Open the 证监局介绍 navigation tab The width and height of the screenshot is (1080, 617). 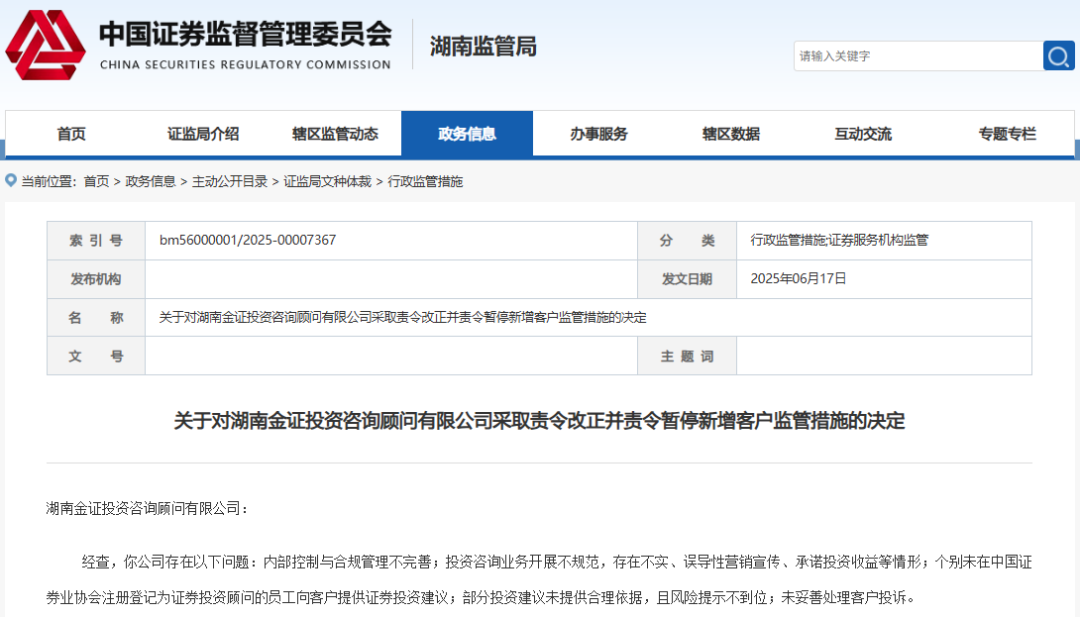coord(203,134)
